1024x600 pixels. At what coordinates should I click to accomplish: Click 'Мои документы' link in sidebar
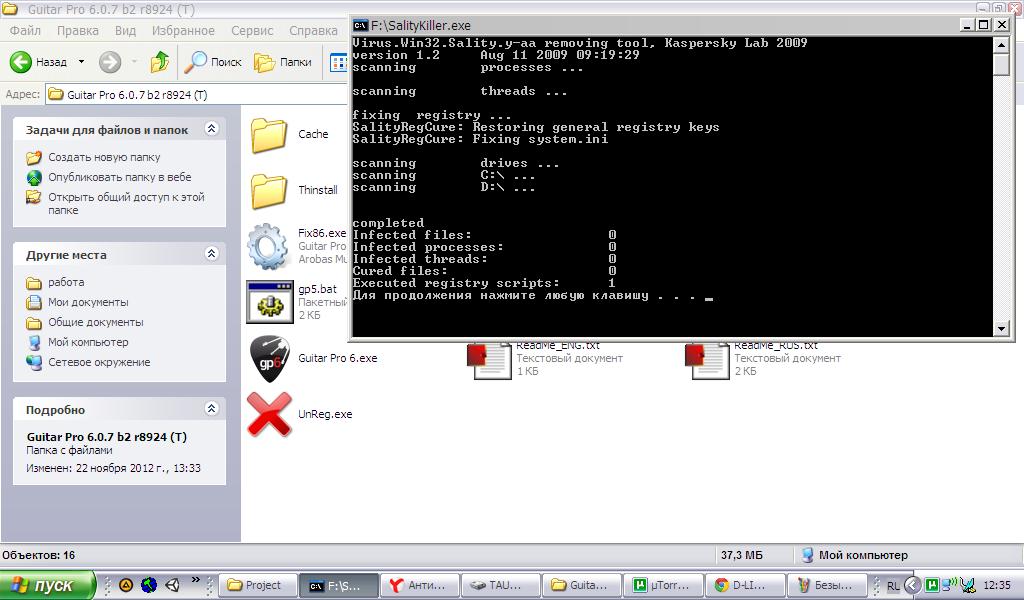tap(88, 302)
